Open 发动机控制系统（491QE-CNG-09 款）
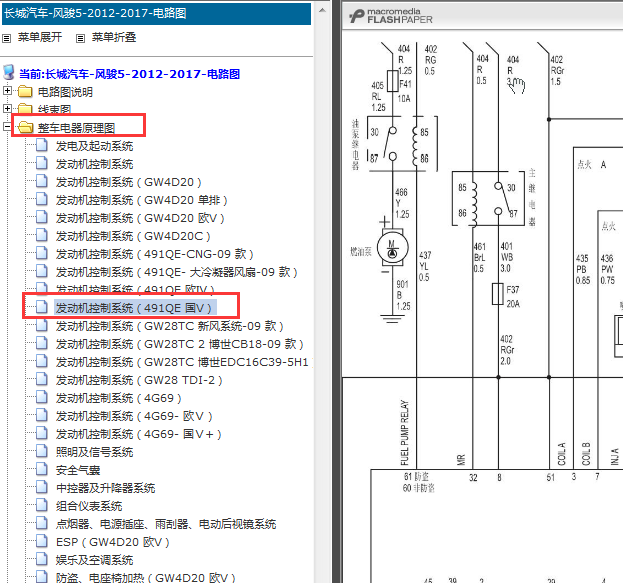This screenshot has width=623, height=583. coord(155,254)
